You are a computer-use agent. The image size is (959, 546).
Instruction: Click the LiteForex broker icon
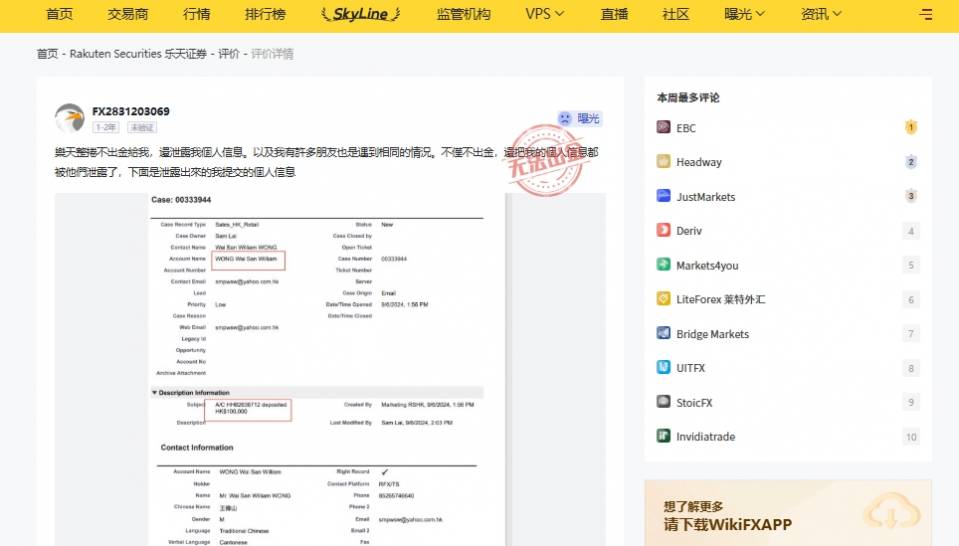pyautogui.click(x=664, y=298)
